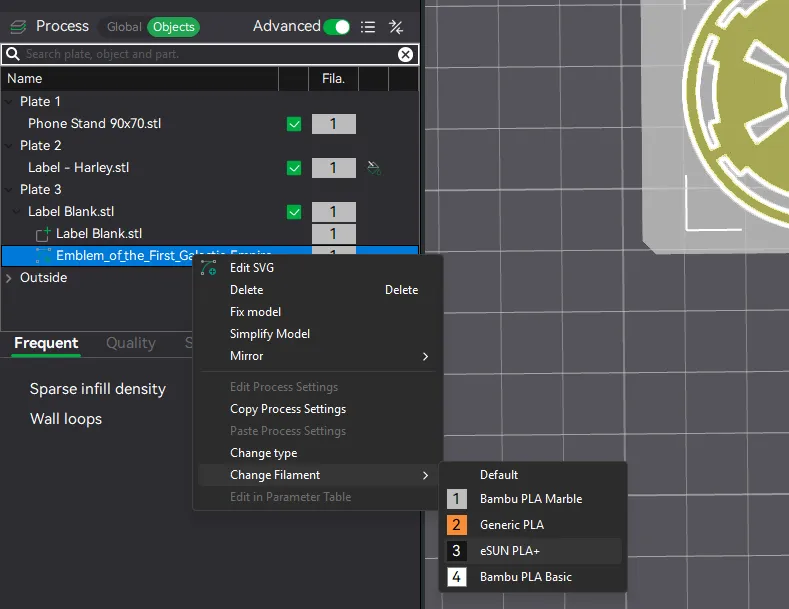The width and height of the screenshot is (789, 609).
Task: Toggle the Advanced mode switch
Action: 337,27
